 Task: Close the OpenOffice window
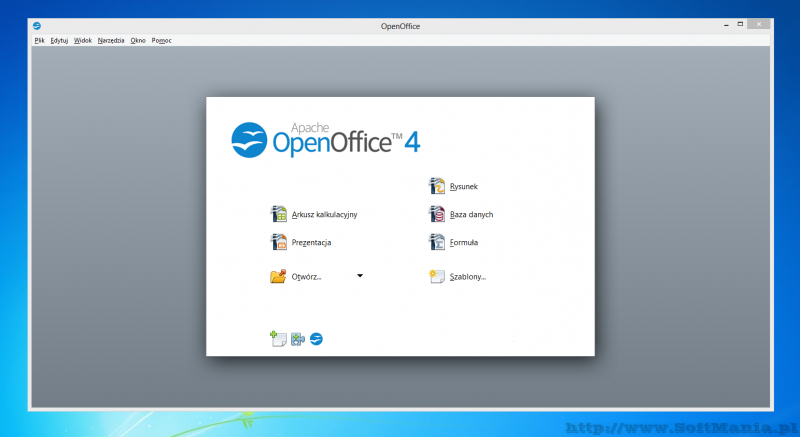(759, 24)
